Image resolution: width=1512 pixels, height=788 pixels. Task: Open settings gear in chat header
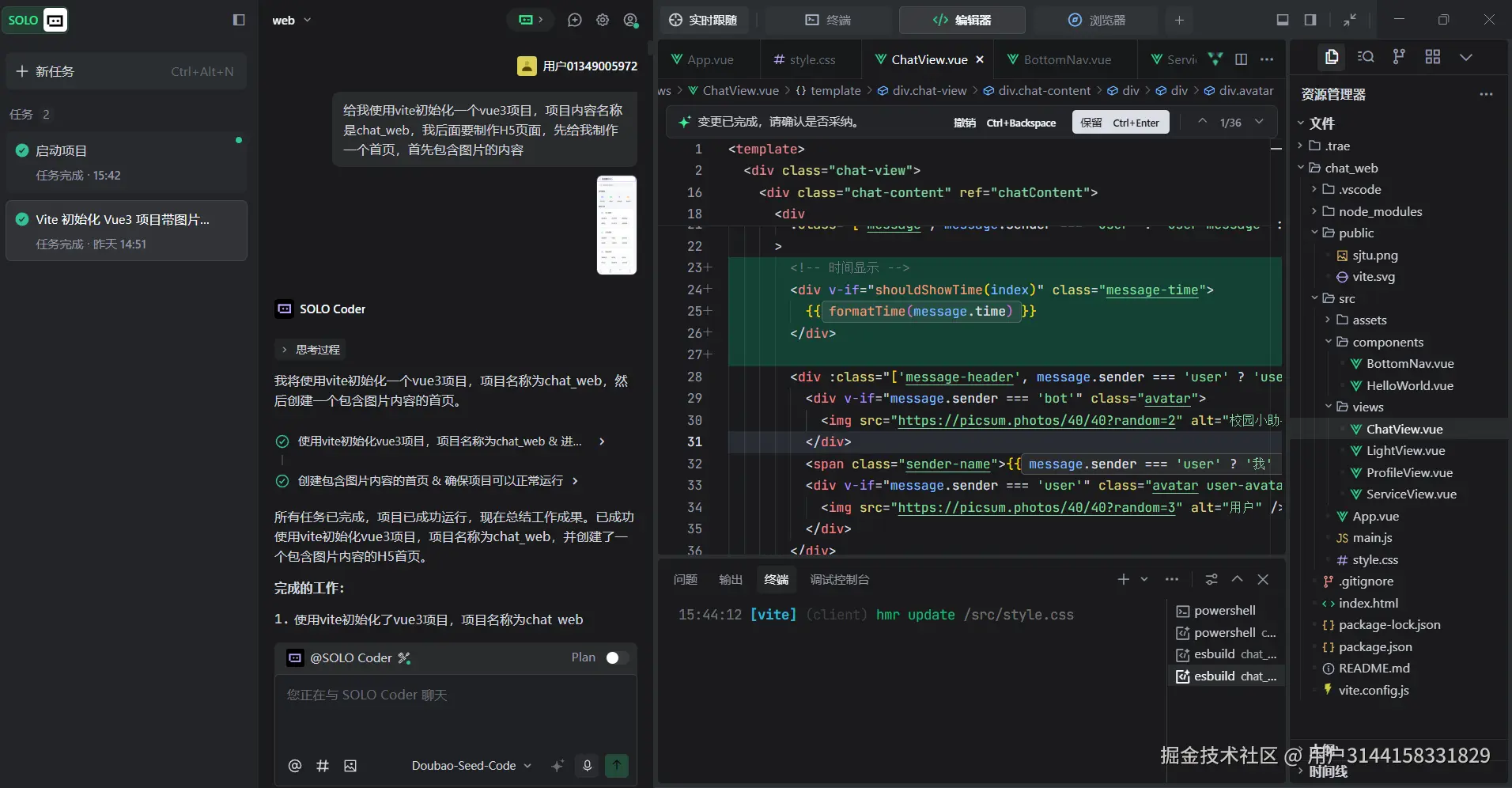pyautogui.click(x=603, y=20)
